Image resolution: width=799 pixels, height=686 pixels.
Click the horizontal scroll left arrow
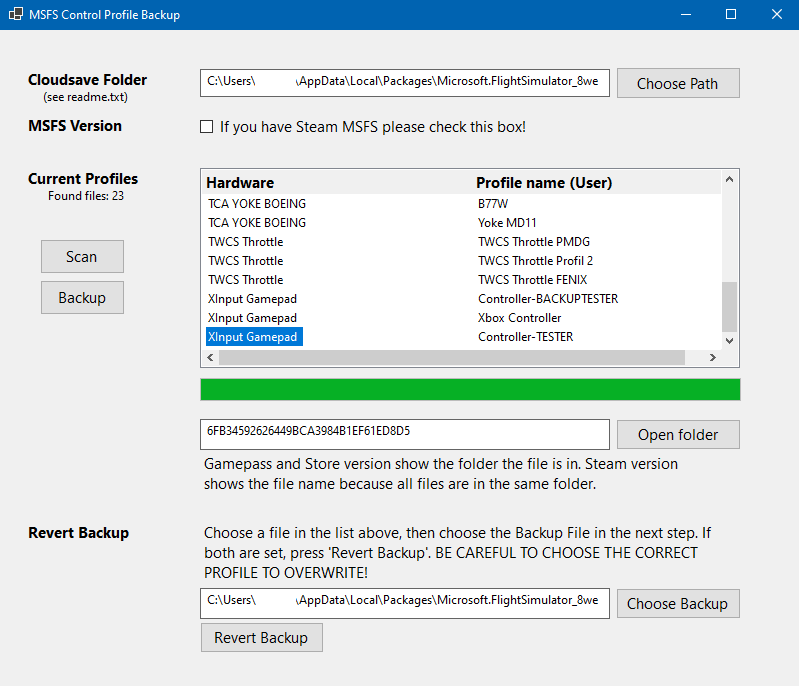(210, 358)
